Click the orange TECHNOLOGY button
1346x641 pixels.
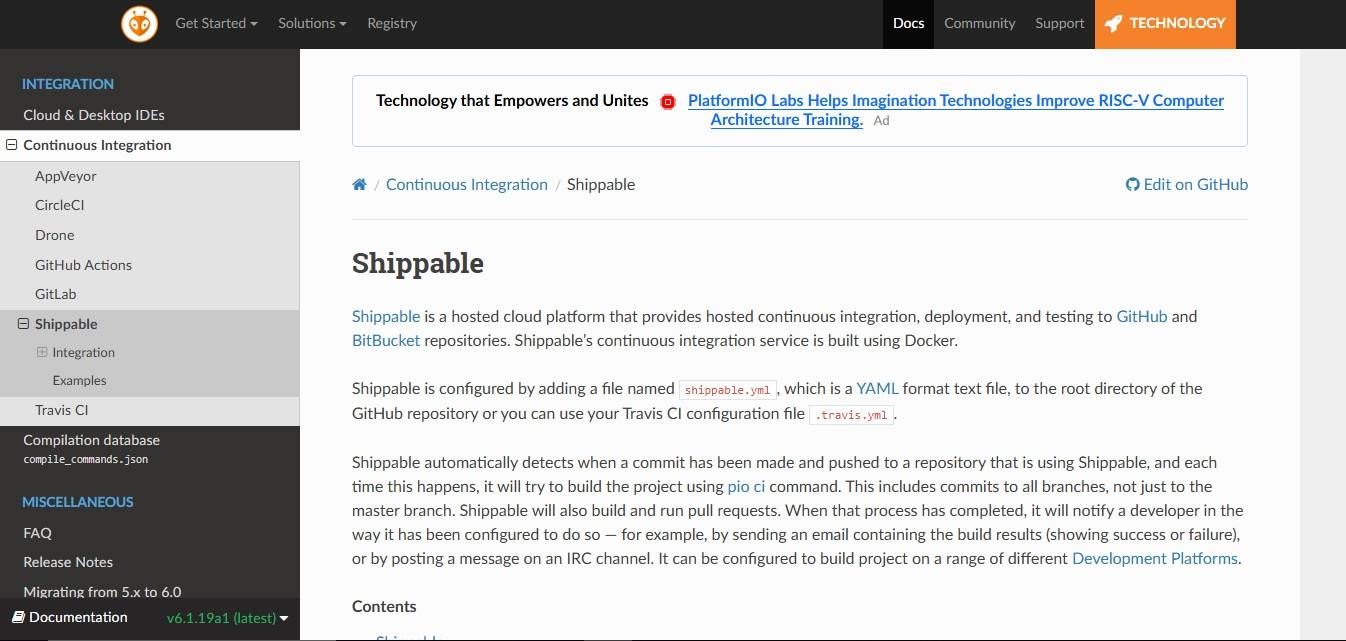(1165, 23)
